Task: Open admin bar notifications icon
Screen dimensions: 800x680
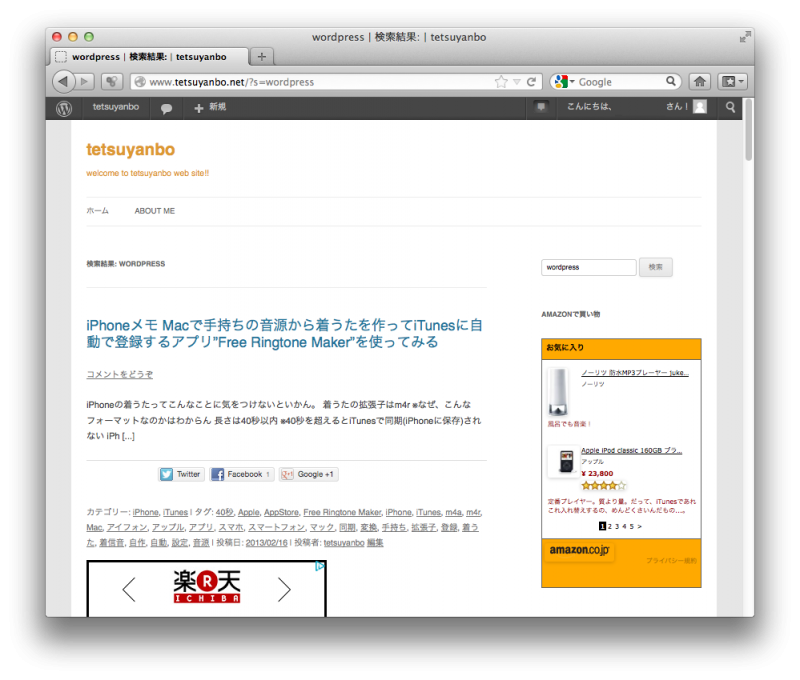Action: point(541,107)
